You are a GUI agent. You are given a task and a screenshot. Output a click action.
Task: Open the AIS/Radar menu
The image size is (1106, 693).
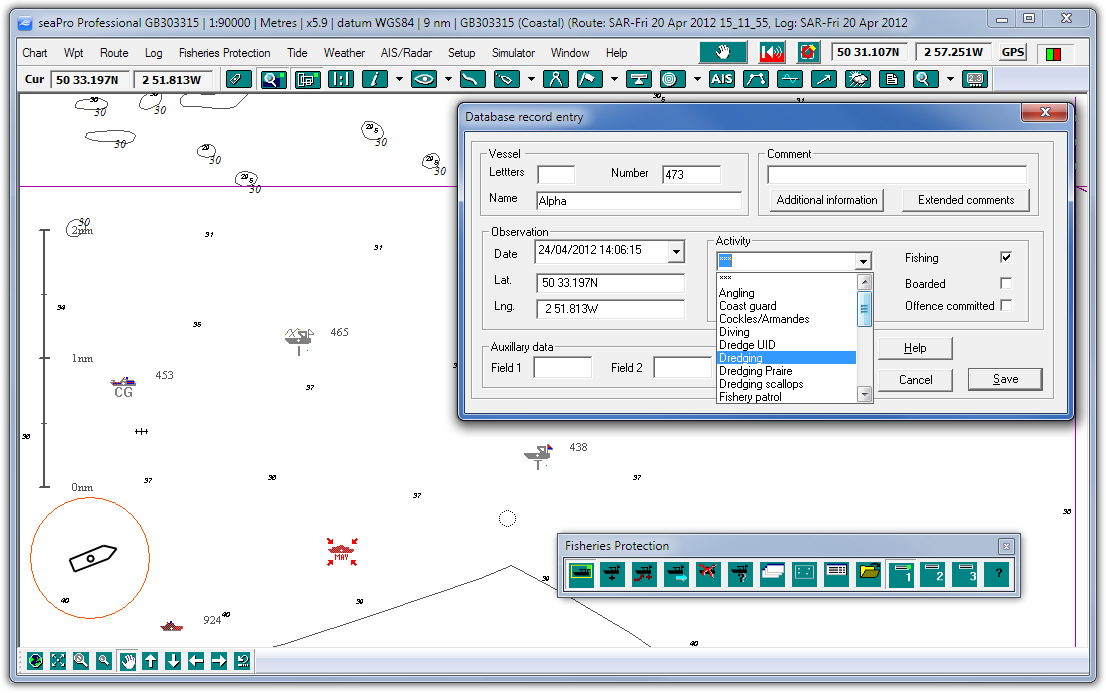tap(406, 53)
